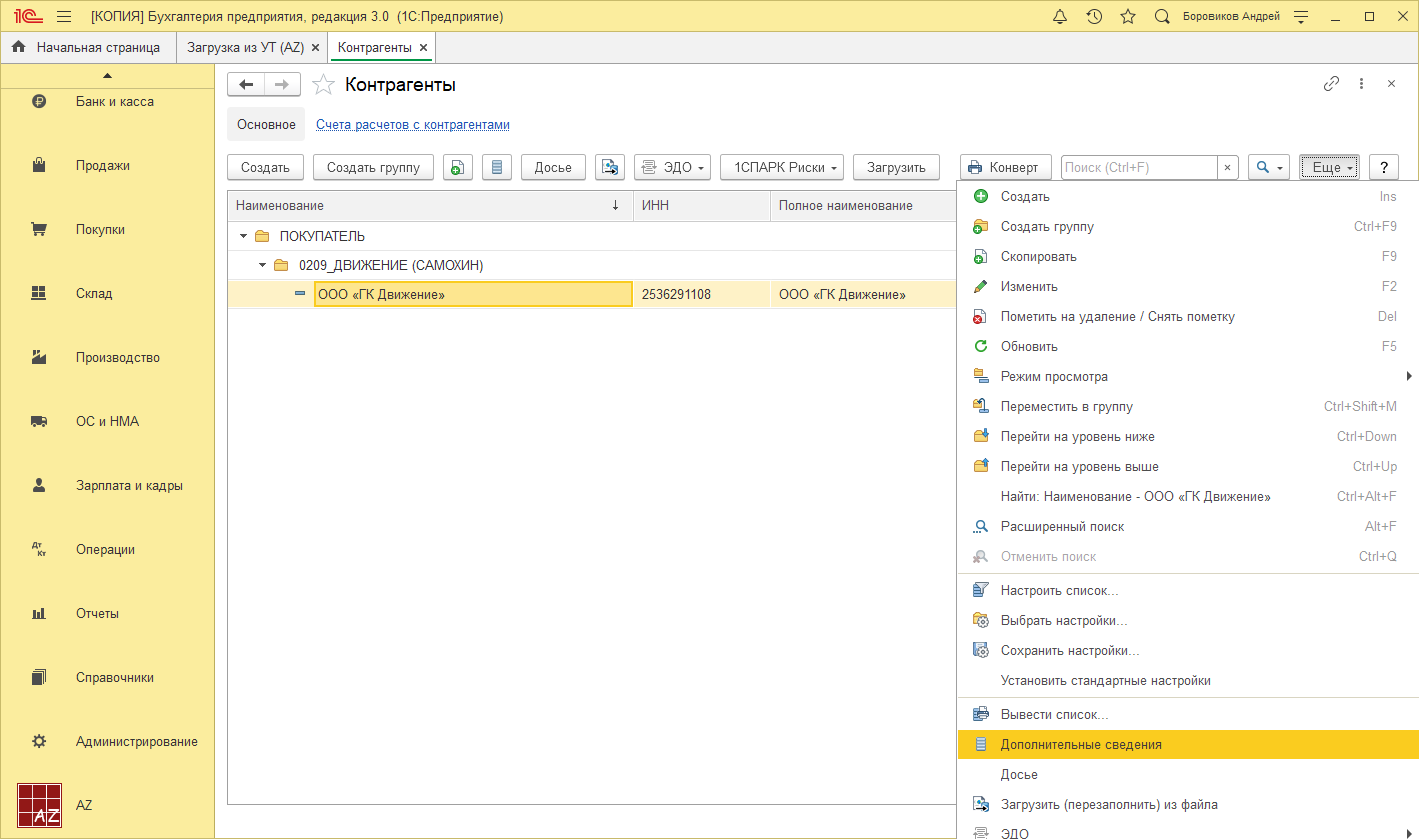Switch to Загрузка из УТ (AZ) tab
The height and width of the screenshot is (839, 1419).
tap(245, 47)
